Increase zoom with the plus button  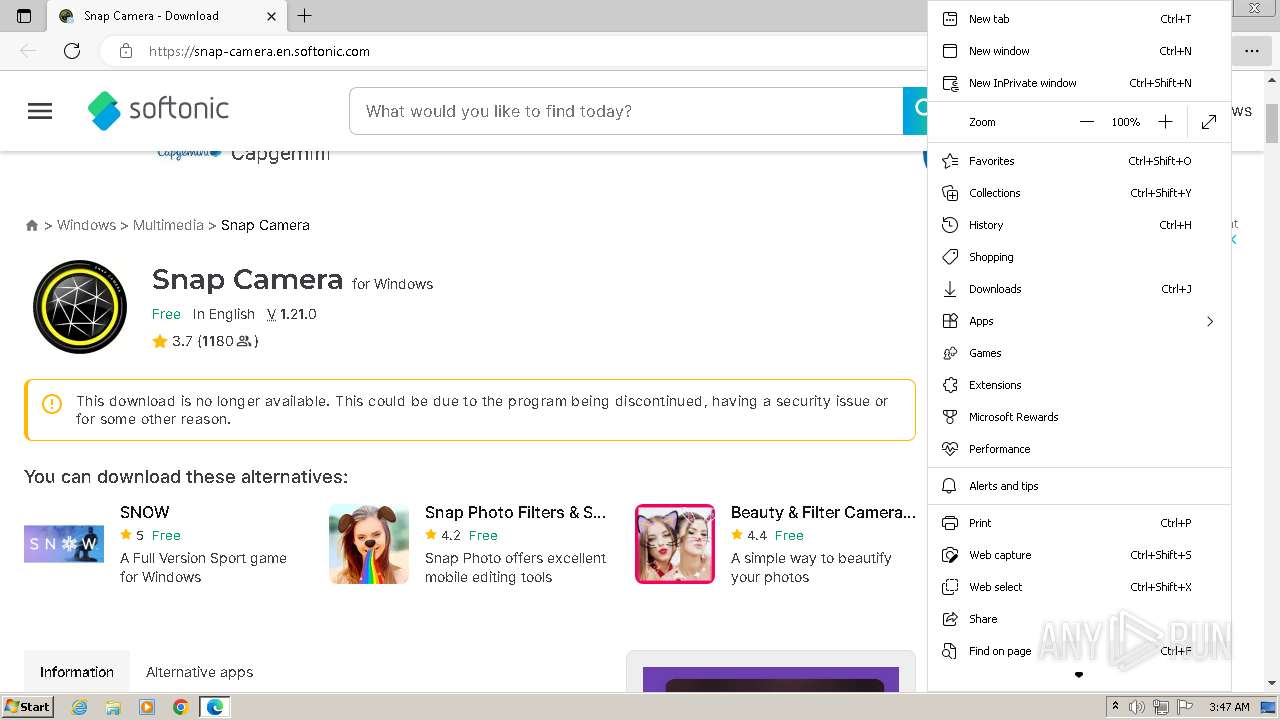(x=1165, y=122)
